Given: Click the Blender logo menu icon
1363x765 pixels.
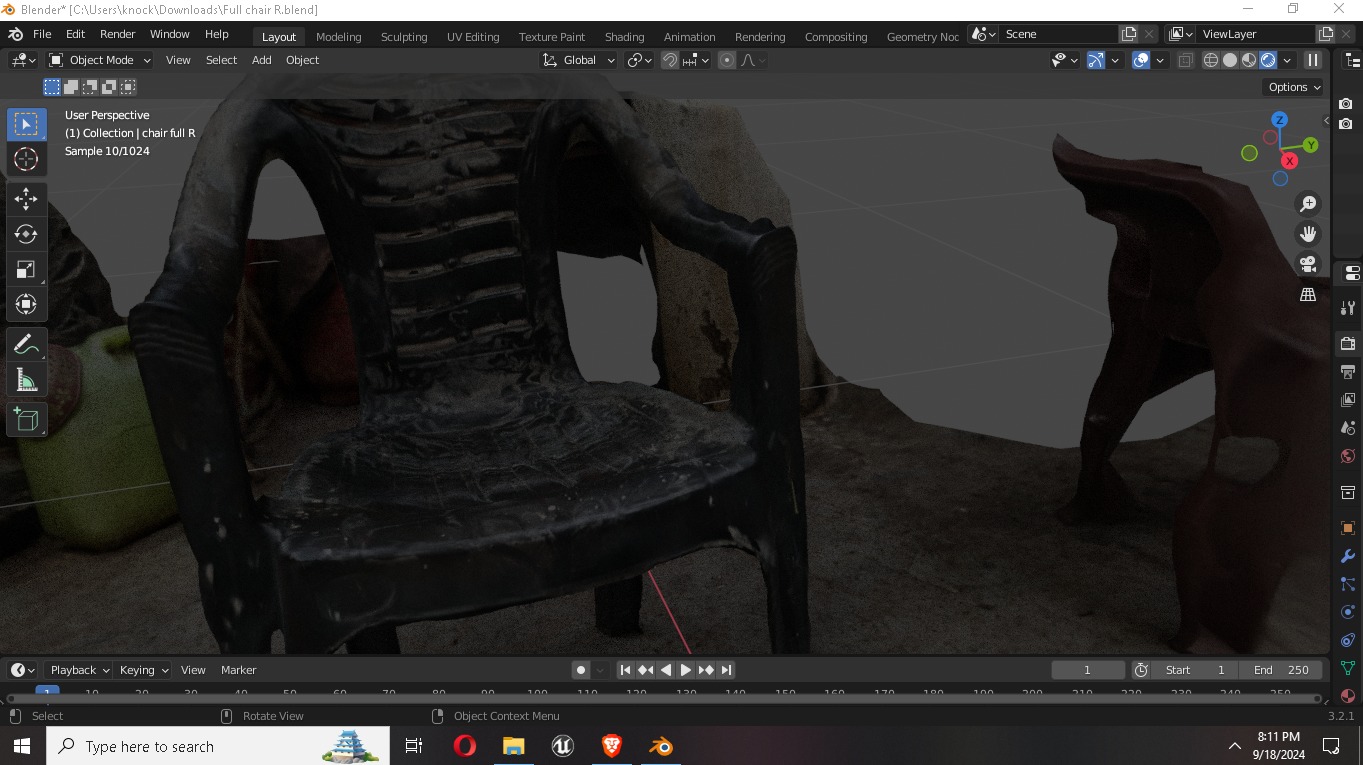Looking at the screenshot, I should (x=15, y=34).
